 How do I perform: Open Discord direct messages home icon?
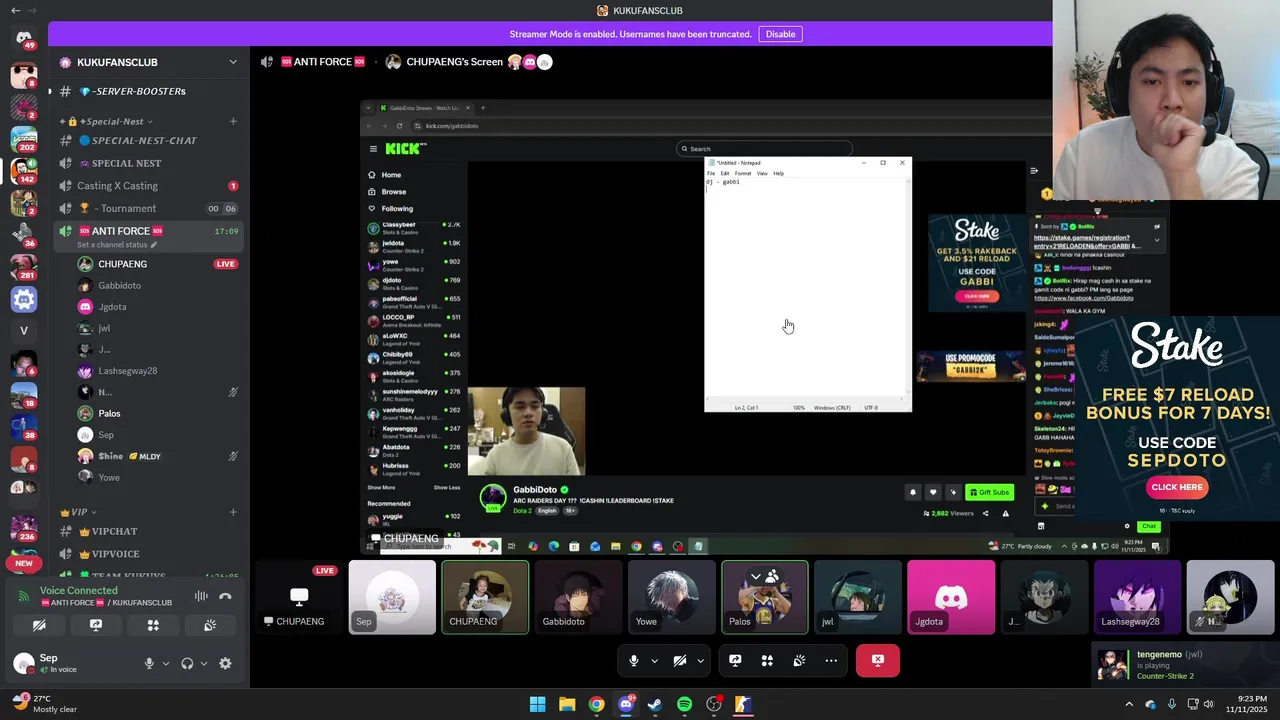24,37
